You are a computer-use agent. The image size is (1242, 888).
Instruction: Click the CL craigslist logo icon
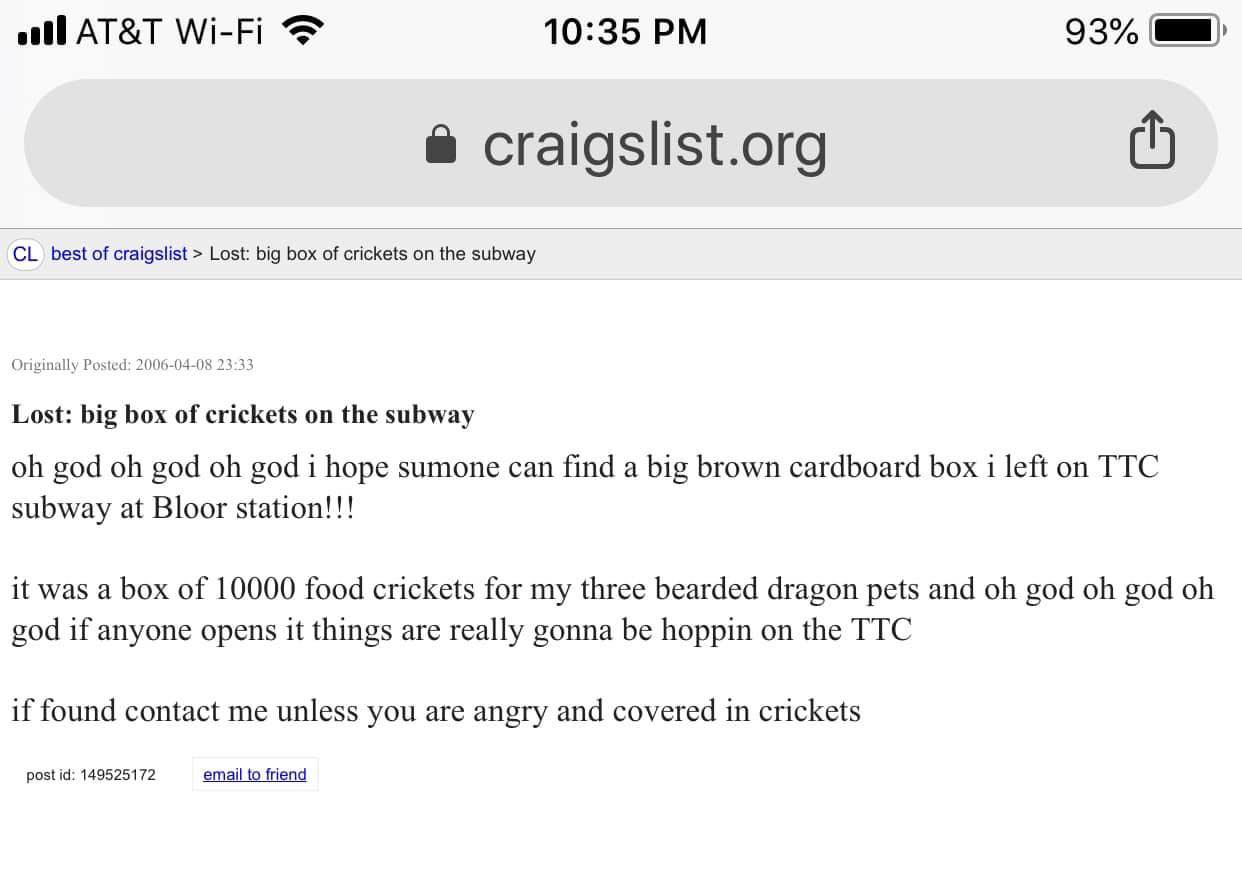(25, 254)
